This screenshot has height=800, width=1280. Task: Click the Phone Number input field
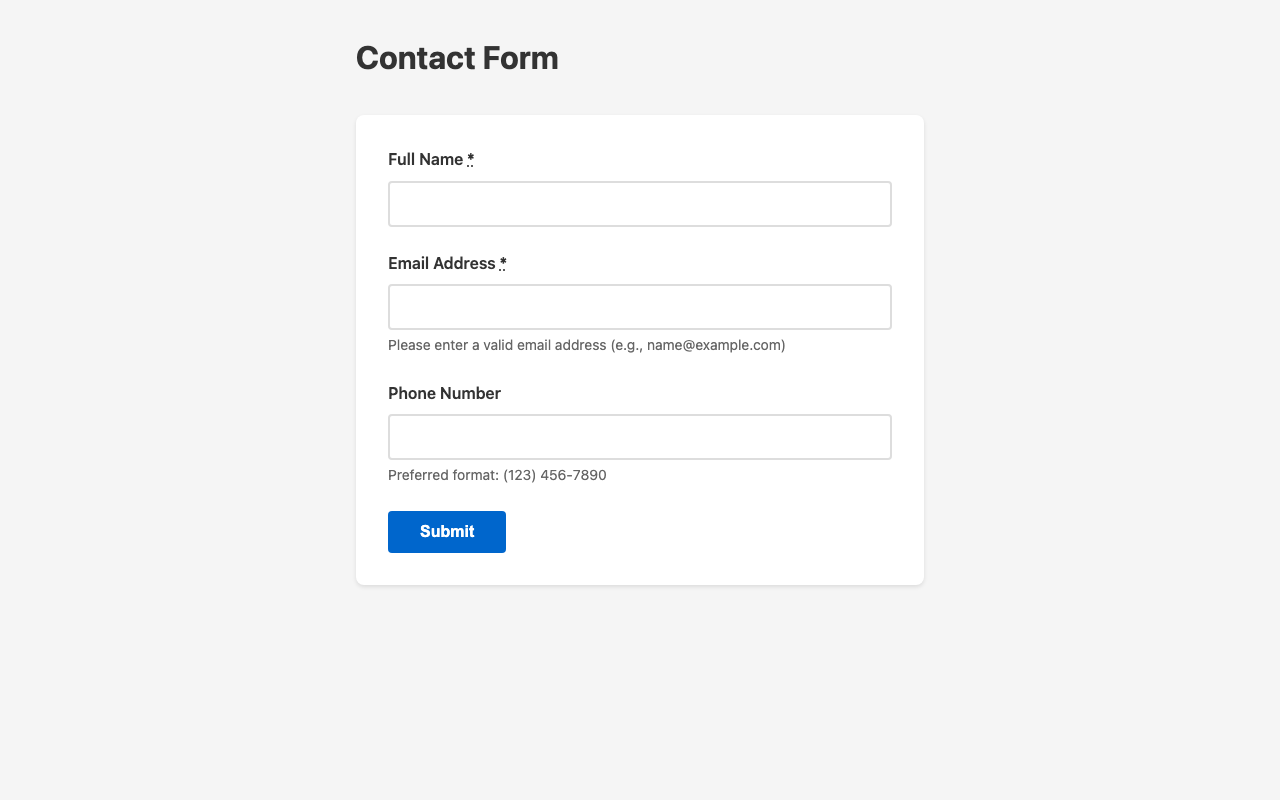click(639, 436)
